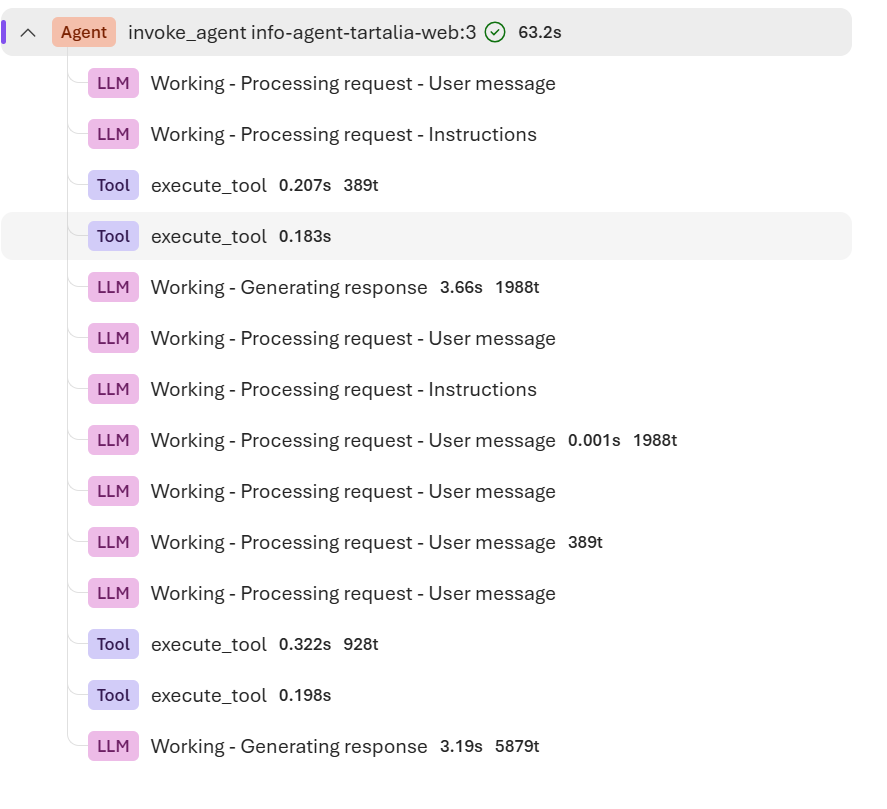
Task: Click Tool badge on 0.183s row
Action: pyautogui.click(x=113, y=236)
